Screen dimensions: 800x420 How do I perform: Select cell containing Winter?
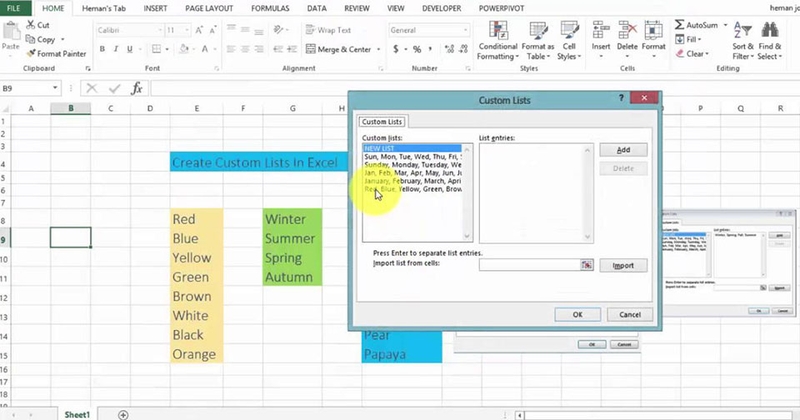coord(292,219)
